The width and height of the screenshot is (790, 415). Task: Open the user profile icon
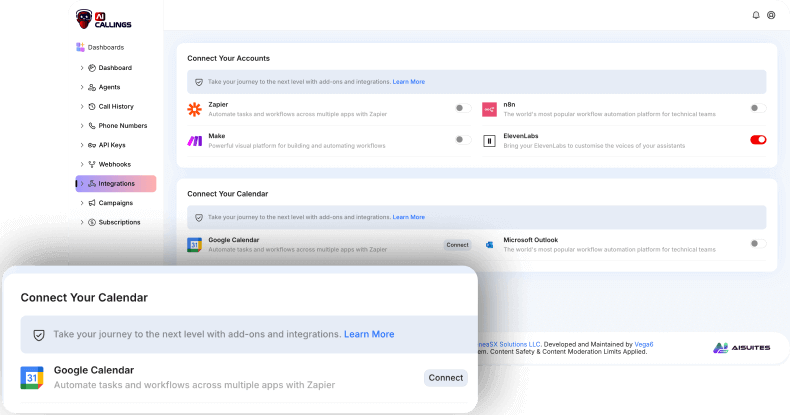(x=771, y=15)
